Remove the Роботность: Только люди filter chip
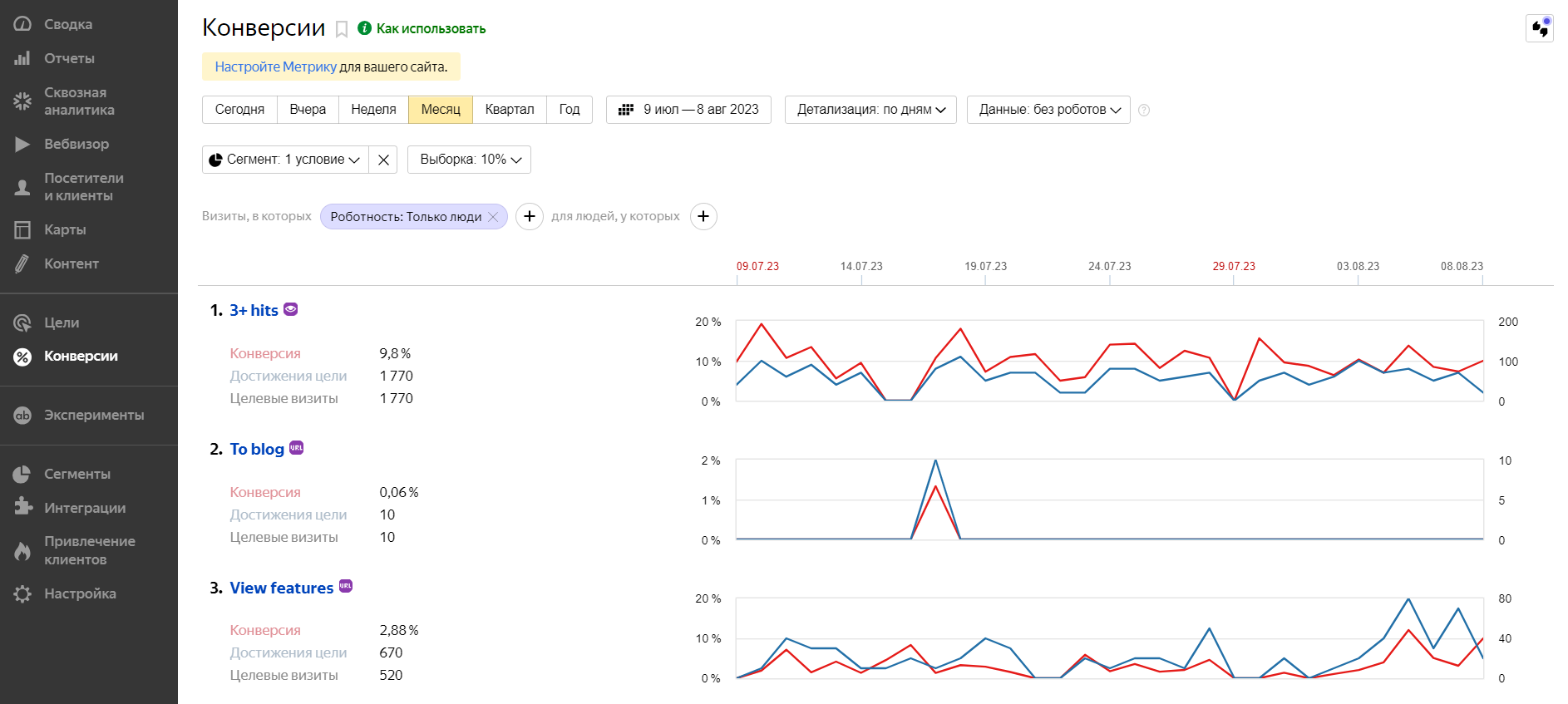The width and height of the screenshot is (1568, 704). point(493,217)
